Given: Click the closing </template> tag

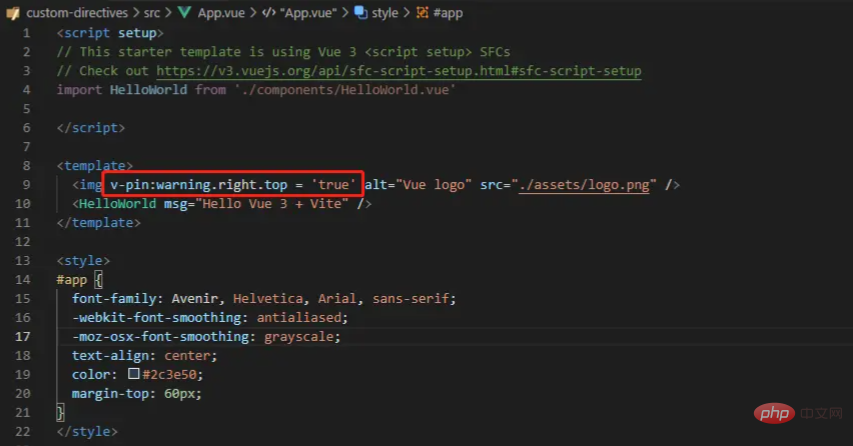Looking at the screenshot, I should pos(98,223).
